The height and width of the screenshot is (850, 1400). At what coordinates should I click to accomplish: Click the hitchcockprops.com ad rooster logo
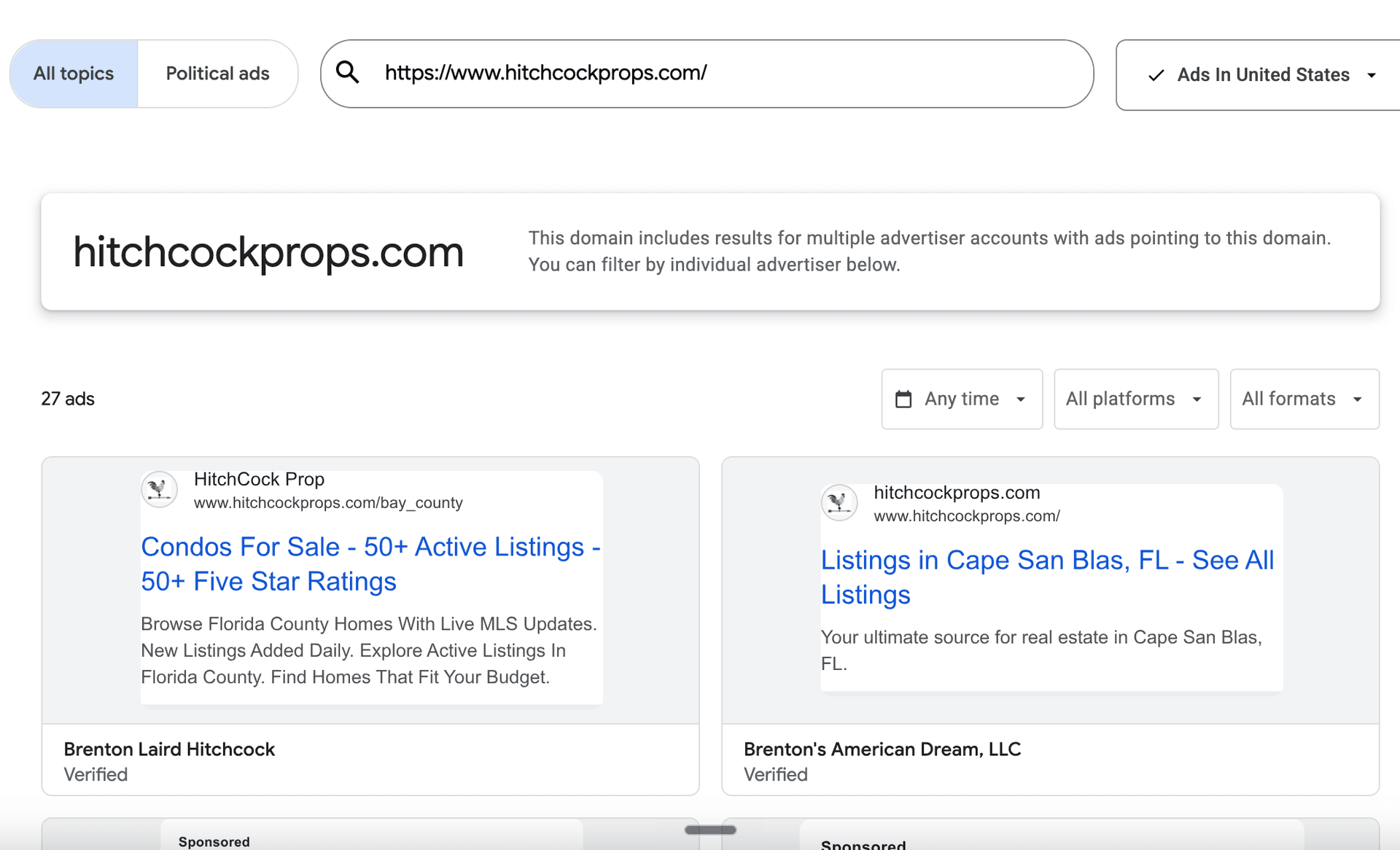click(839, 502)
